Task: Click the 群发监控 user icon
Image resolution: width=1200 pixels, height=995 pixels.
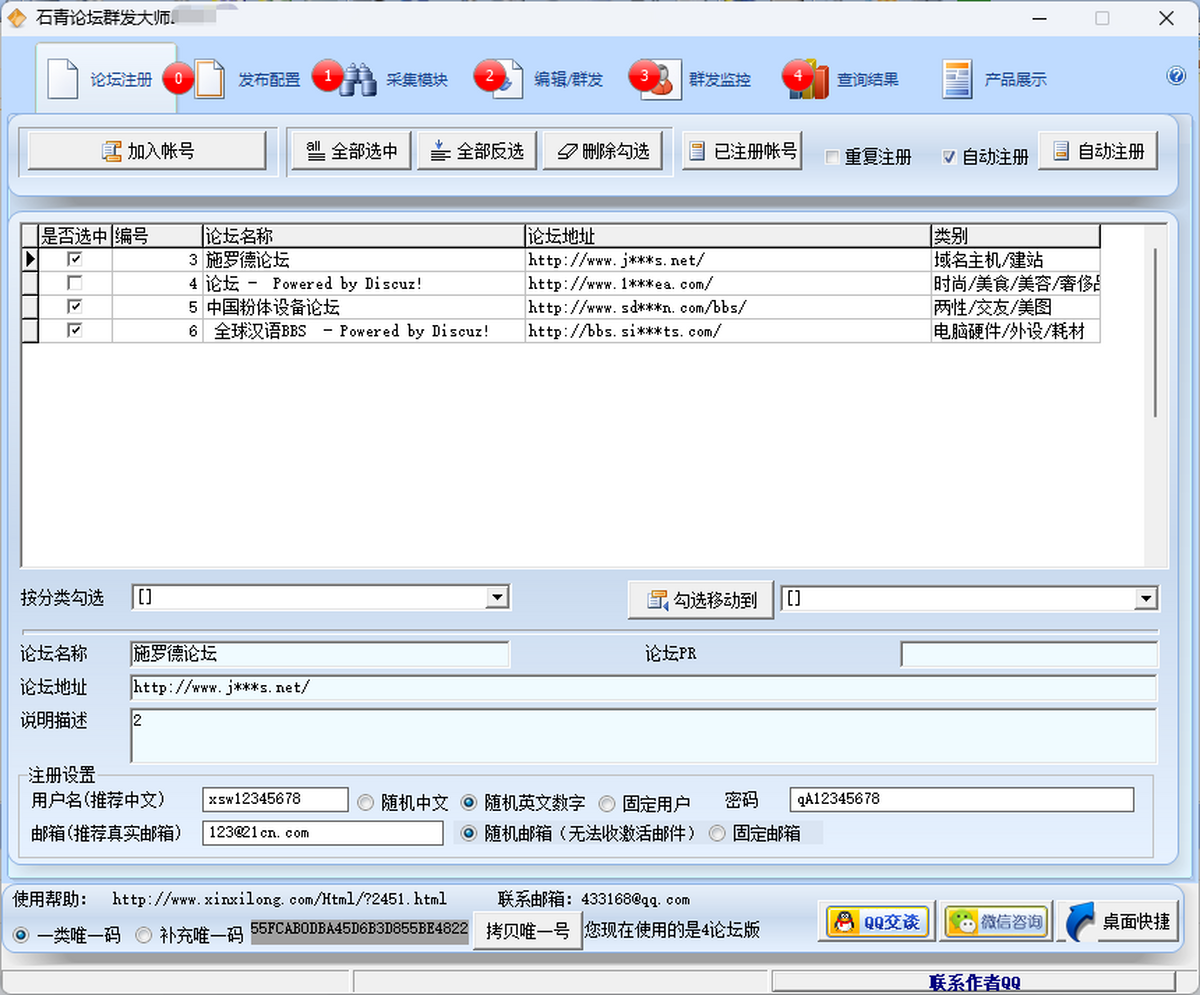Action: pyautogui.click(x=660, y=80)
